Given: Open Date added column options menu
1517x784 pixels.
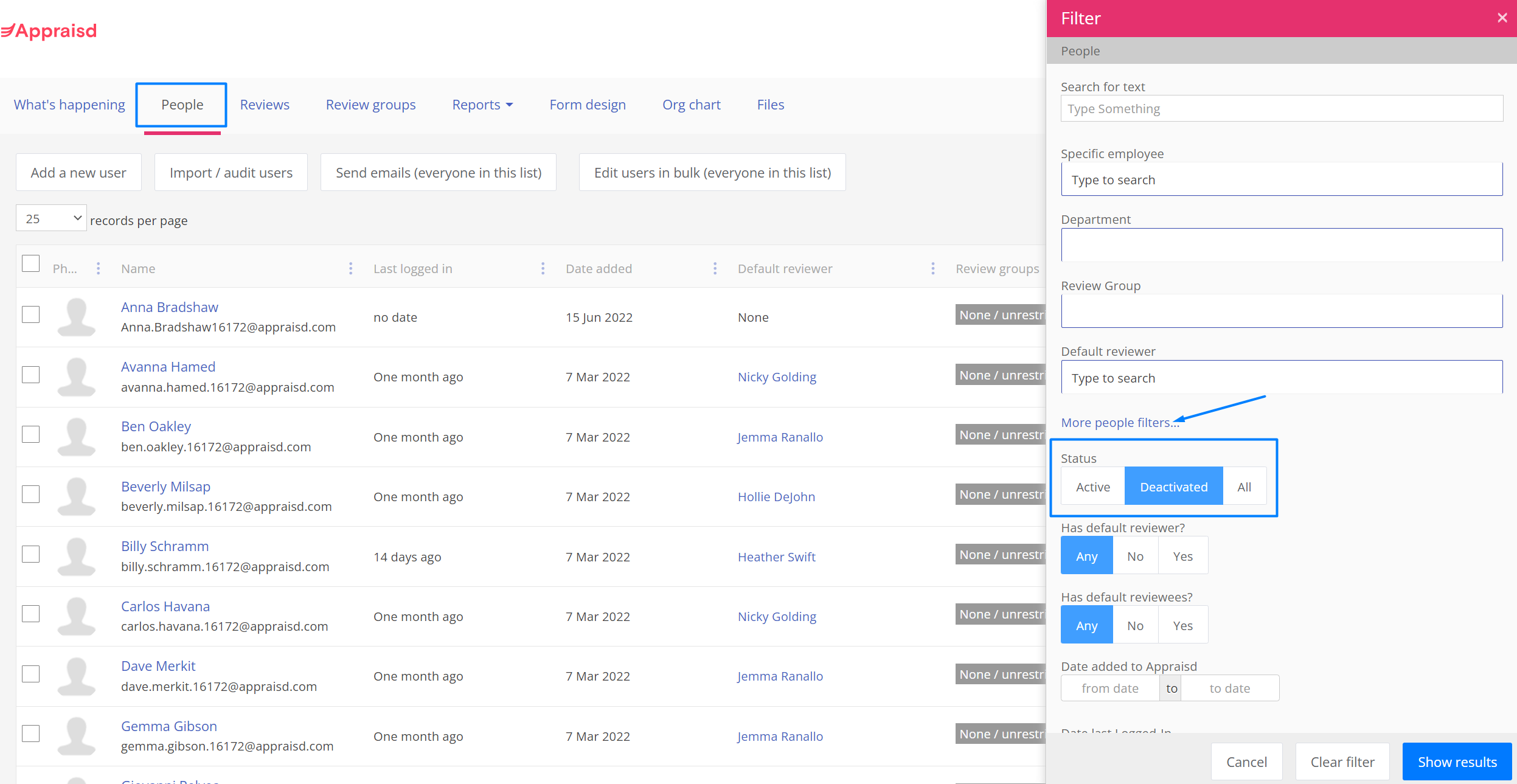Looking at the screenshot, I should [715, 268].
